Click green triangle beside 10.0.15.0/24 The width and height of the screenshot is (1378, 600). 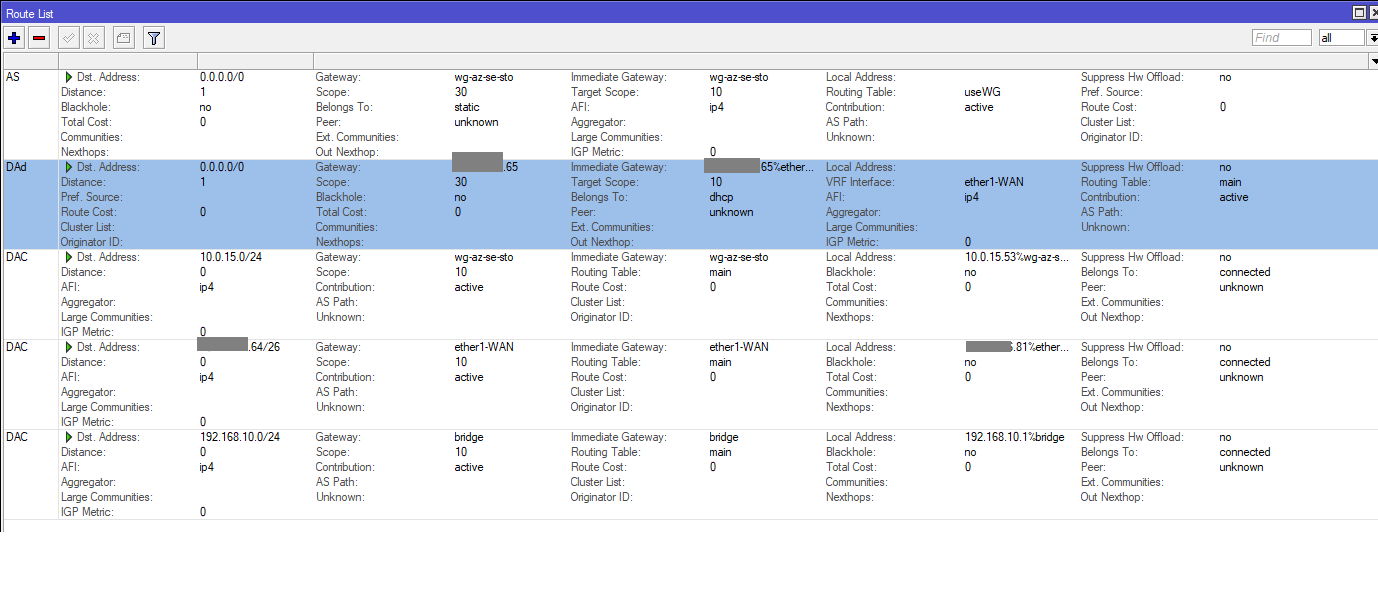69,257
